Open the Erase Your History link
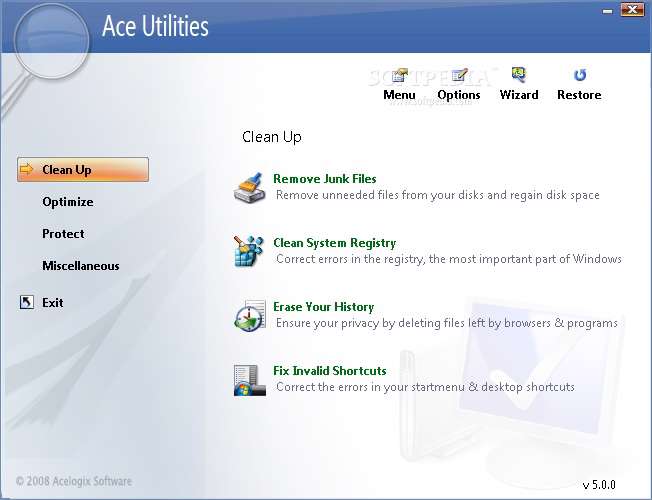This screenshot has height=500, width=652. click(x=324, y=307)
